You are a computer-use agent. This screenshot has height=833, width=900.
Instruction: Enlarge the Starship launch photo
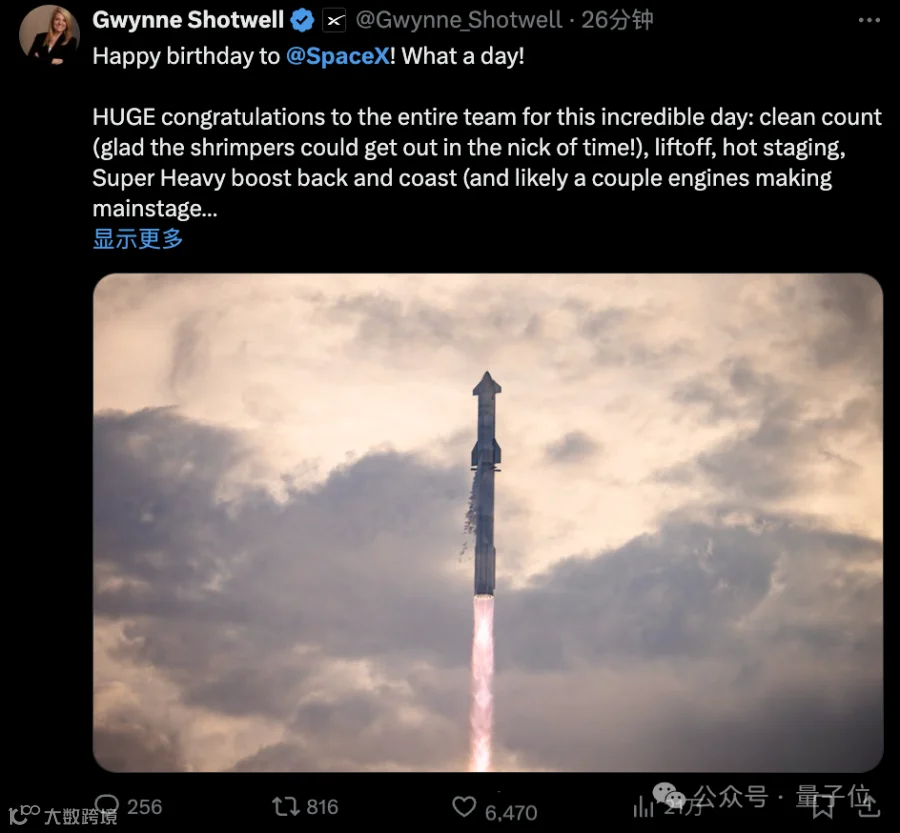click(x=488, y=522)
